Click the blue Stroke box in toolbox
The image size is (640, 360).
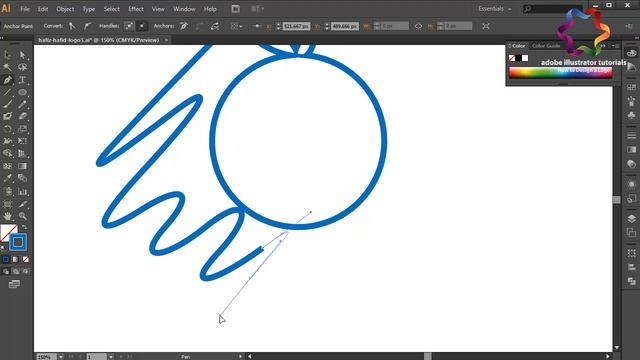coord(18,242)
